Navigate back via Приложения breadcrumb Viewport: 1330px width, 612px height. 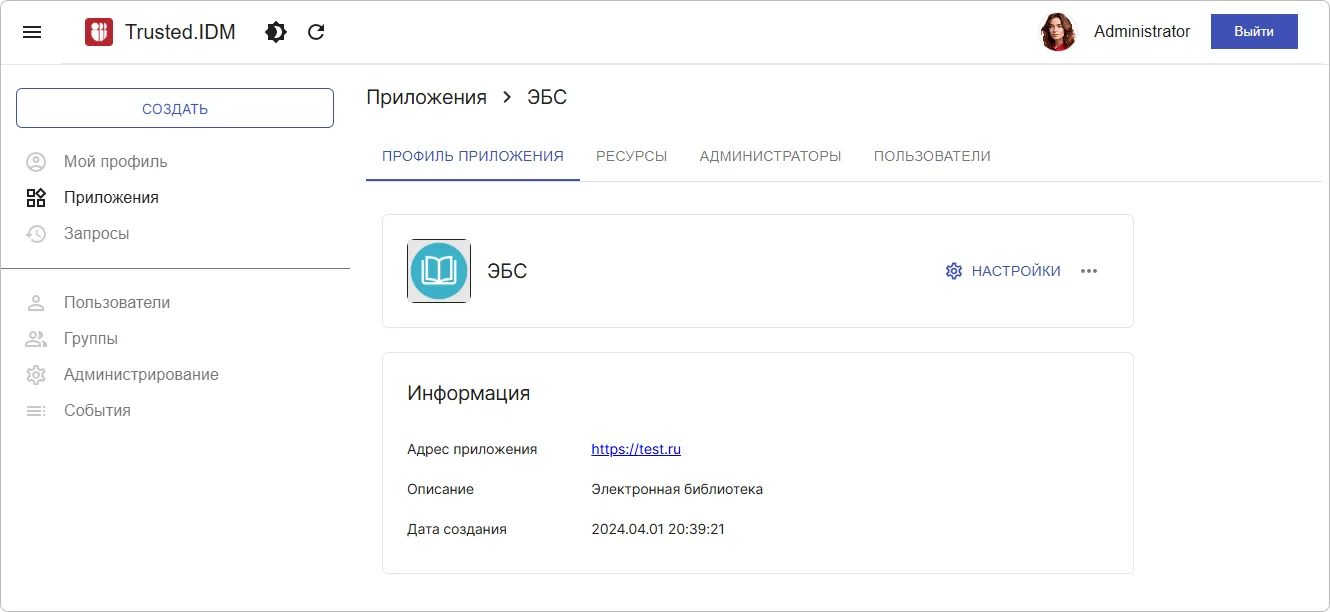click(x=425, y=96)
